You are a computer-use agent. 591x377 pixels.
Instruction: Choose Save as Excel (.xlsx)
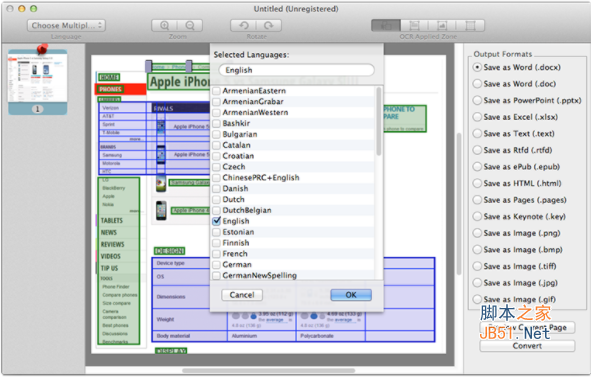pyautogui.click(x=477, y=117)
